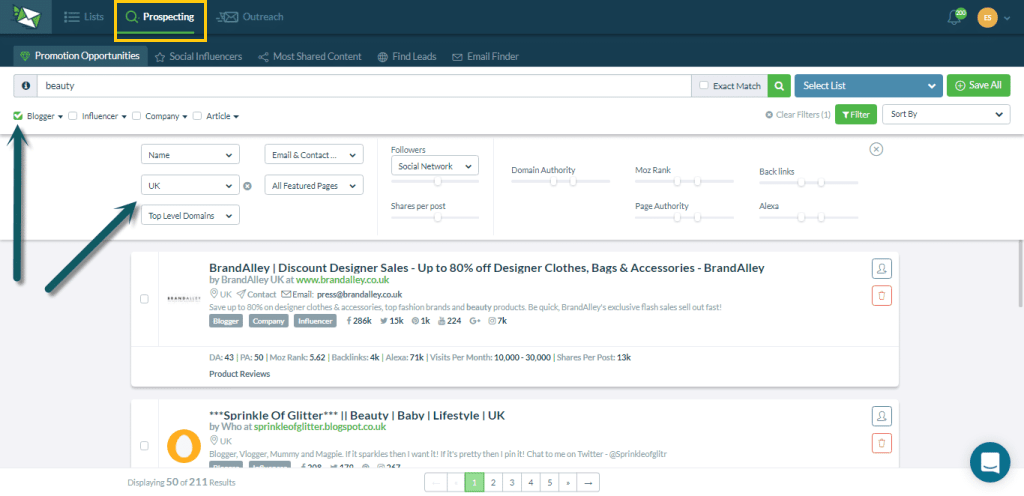Go to results page 5
The image size is (1024, 496).
click(x=550, y=483)
